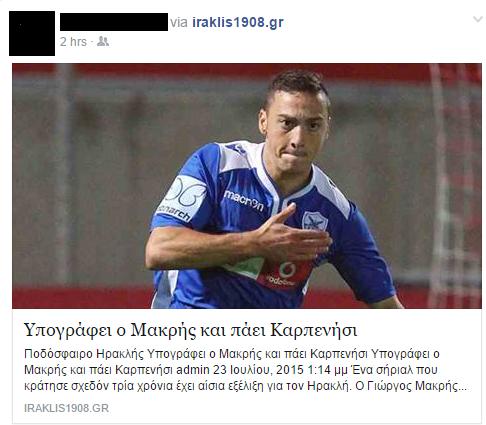Click the word via in the post header
486x425 pixels.
(x=179, y=22)
